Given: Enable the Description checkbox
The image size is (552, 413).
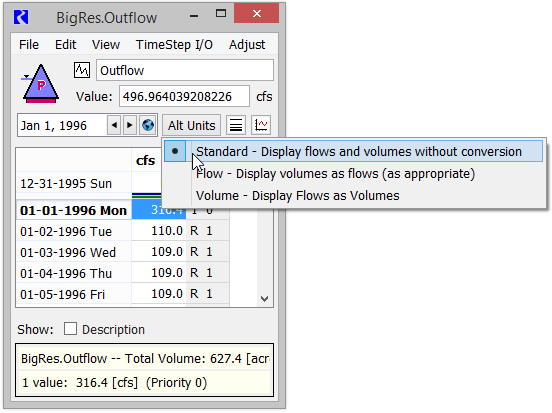Looking at the screenshot, I should click(70, 329).
